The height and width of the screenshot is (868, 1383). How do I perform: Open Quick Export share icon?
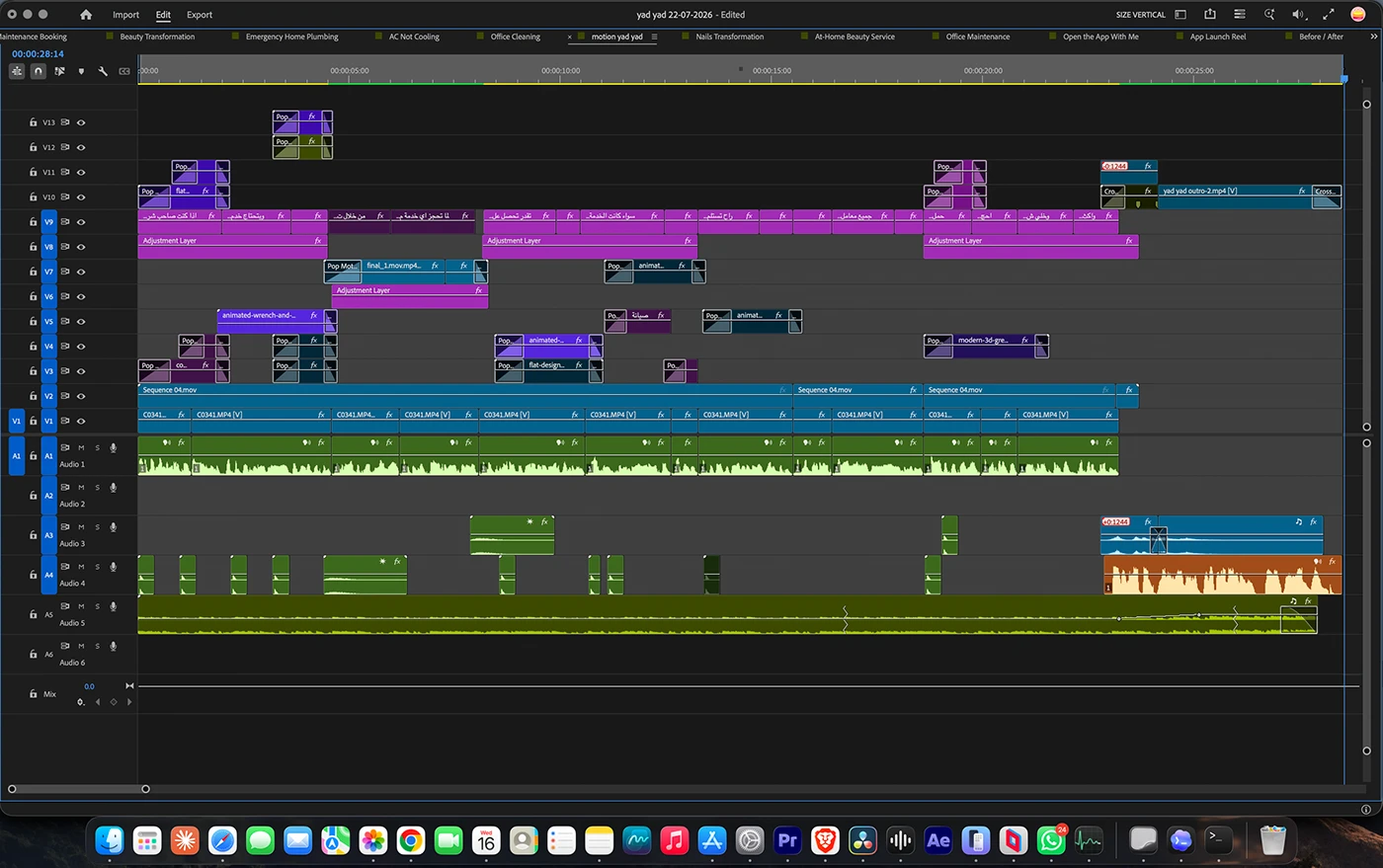click(1210, 14)
